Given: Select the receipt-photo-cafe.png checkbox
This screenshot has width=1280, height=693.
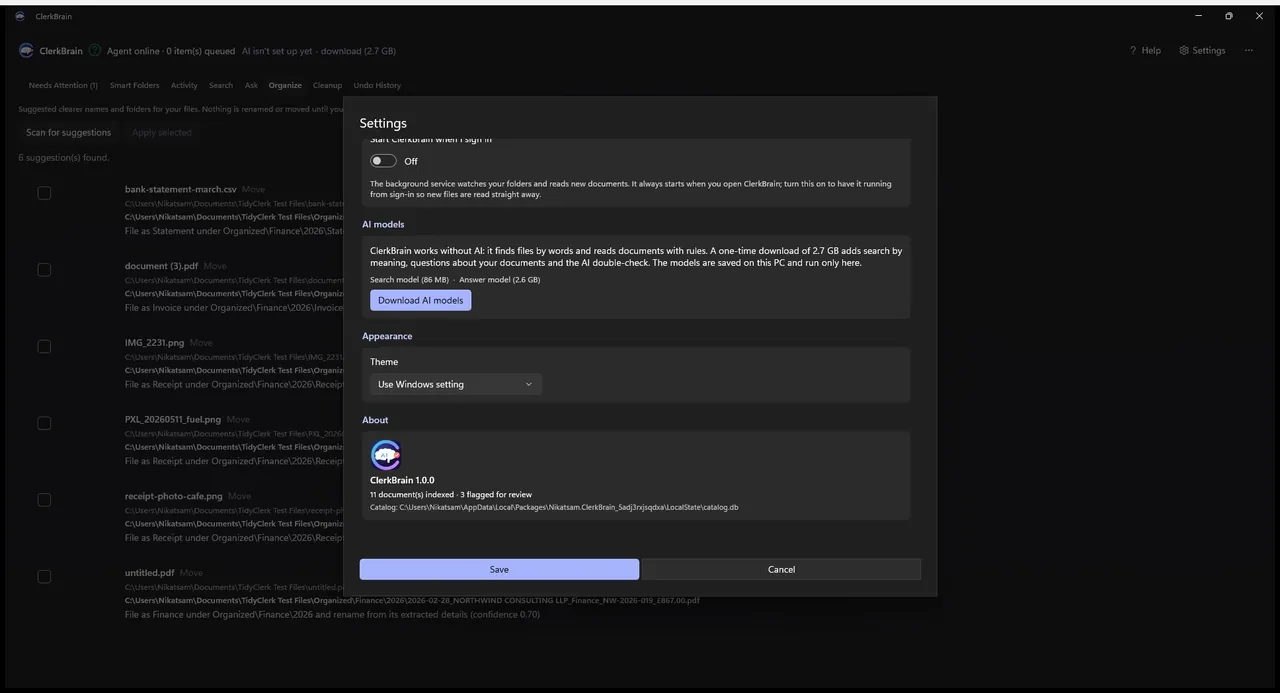Looking at the screenshot, I should coord(44,500).
